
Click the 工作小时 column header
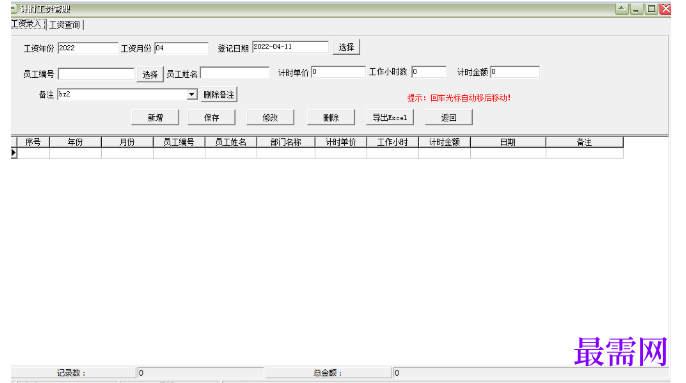pos(392,142)
